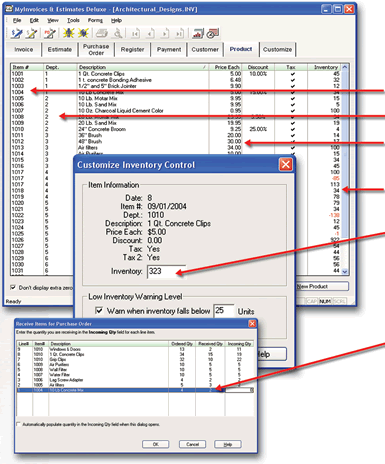Image resolution: width=385 pixels, height=464 pixels.
Task: Click the new estimate toolbar icon
Action: pos(31,33)
